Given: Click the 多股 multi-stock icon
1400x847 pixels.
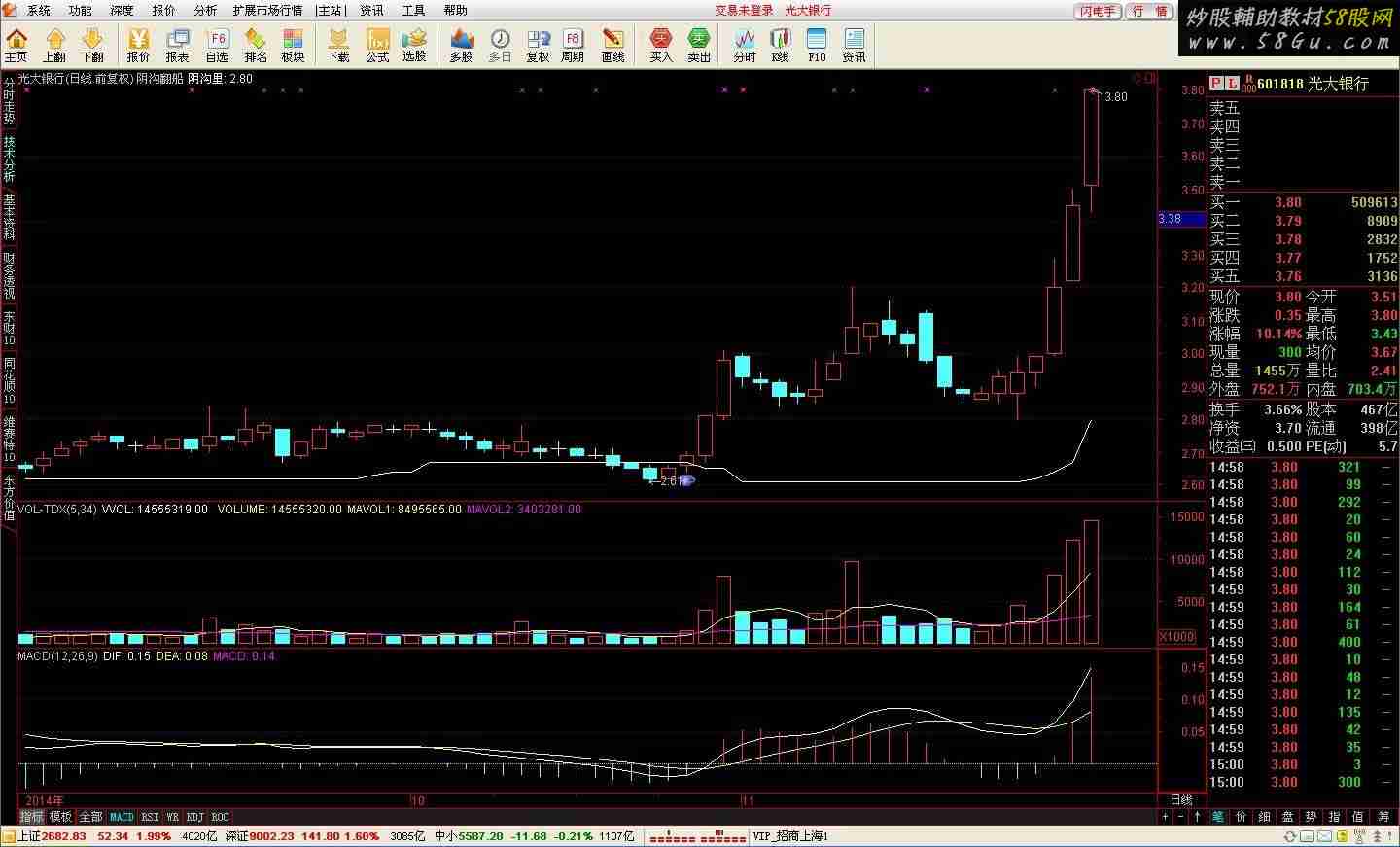Looking at the screenshot, I should (462, 45).
